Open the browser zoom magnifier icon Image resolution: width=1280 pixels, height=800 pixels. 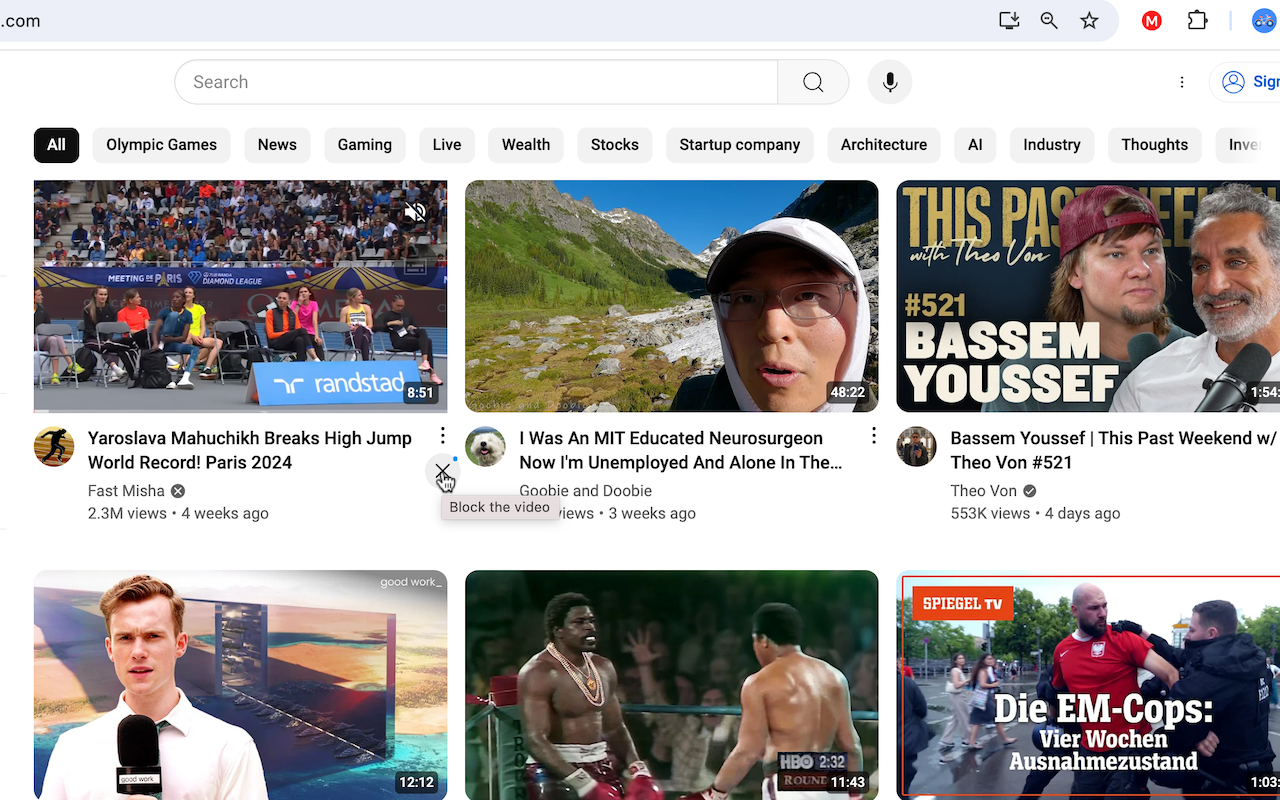[x=1049, y=21]
